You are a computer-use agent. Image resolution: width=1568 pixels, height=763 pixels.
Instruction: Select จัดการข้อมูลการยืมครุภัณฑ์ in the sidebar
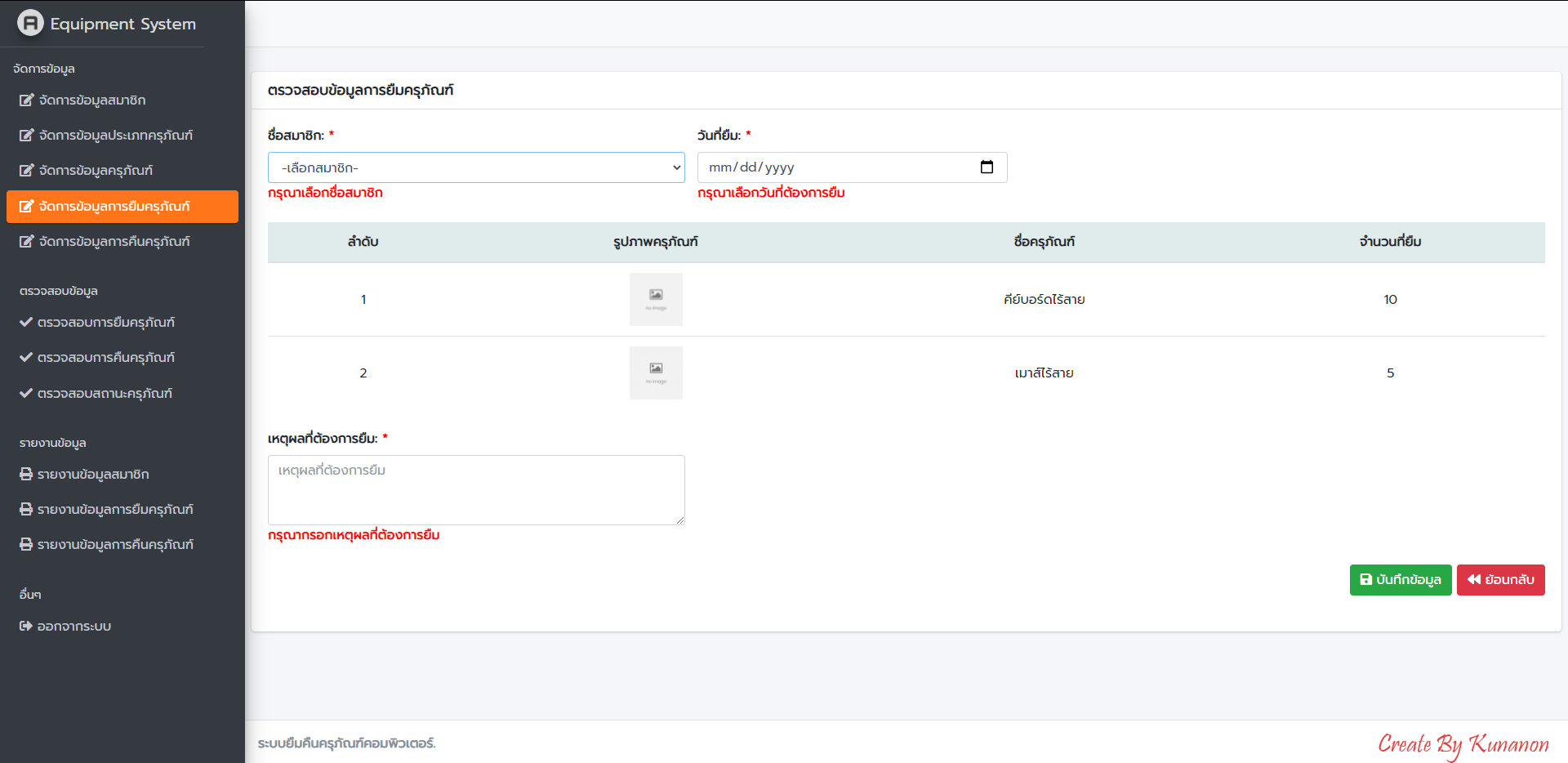click(114, 207)
